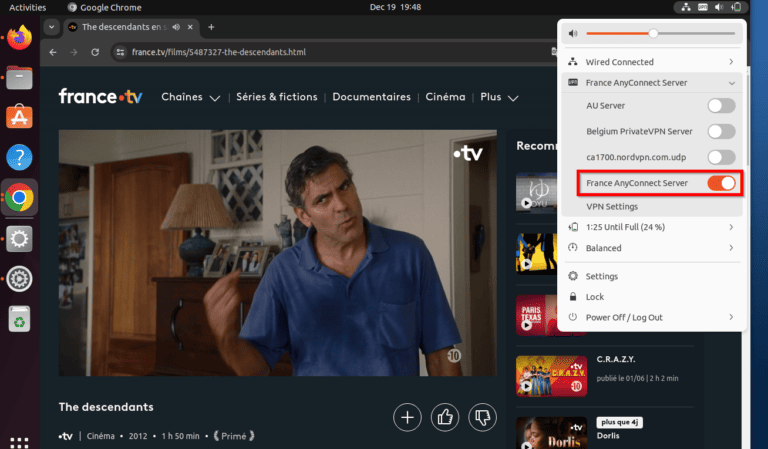
Task: Open Ubuntu Software from the dock
Action: point(19,117)
